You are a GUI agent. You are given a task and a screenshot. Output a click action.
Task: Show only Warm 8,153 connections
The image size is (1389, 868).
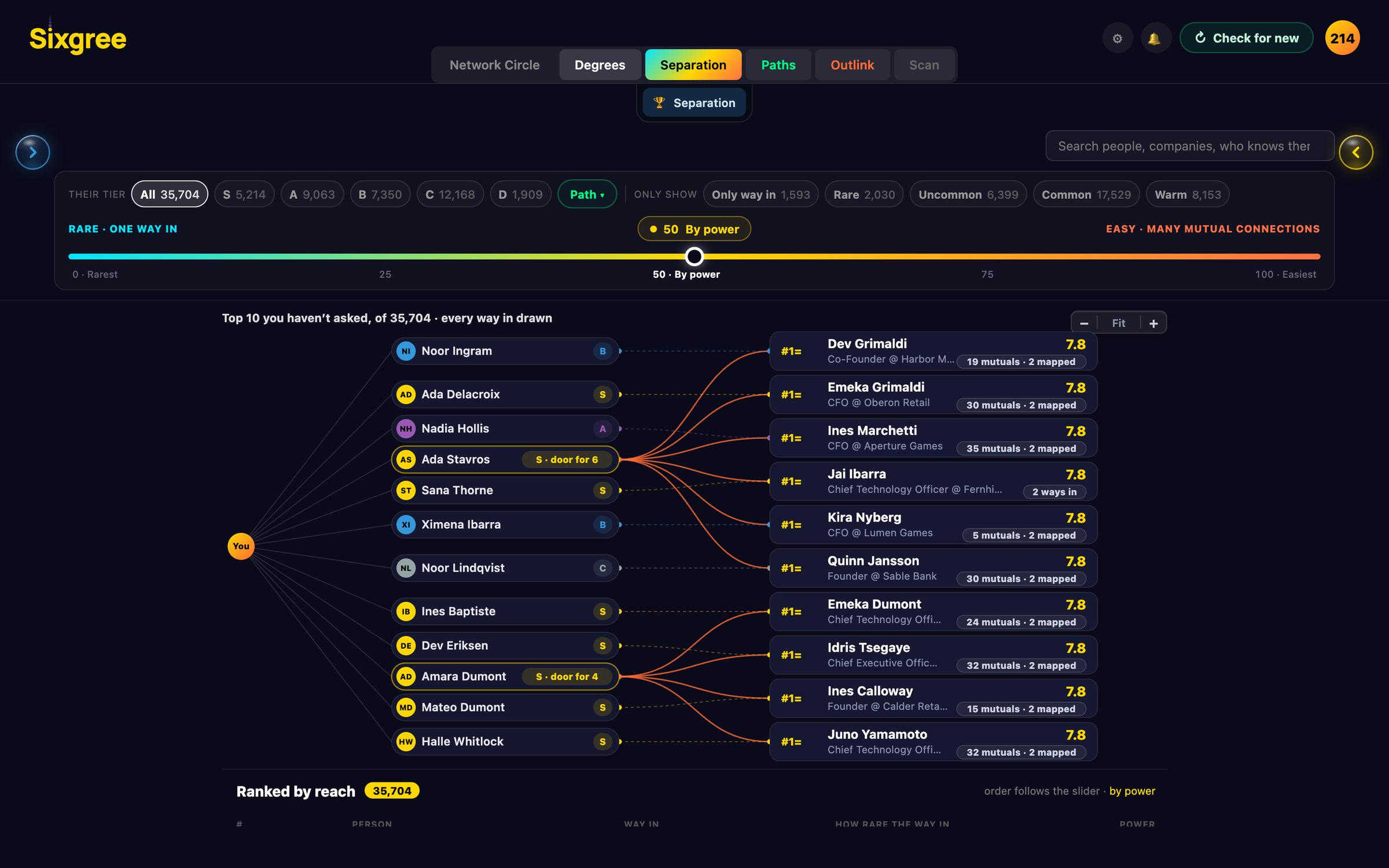tap(1188, 194)
